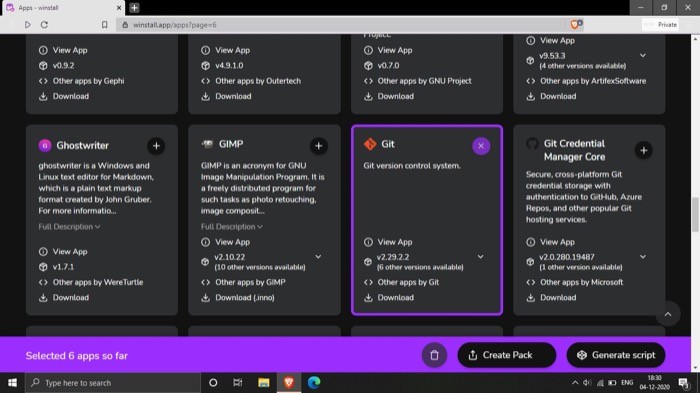
Task: Open View App above v0.9.2
Action: [63, 50]
